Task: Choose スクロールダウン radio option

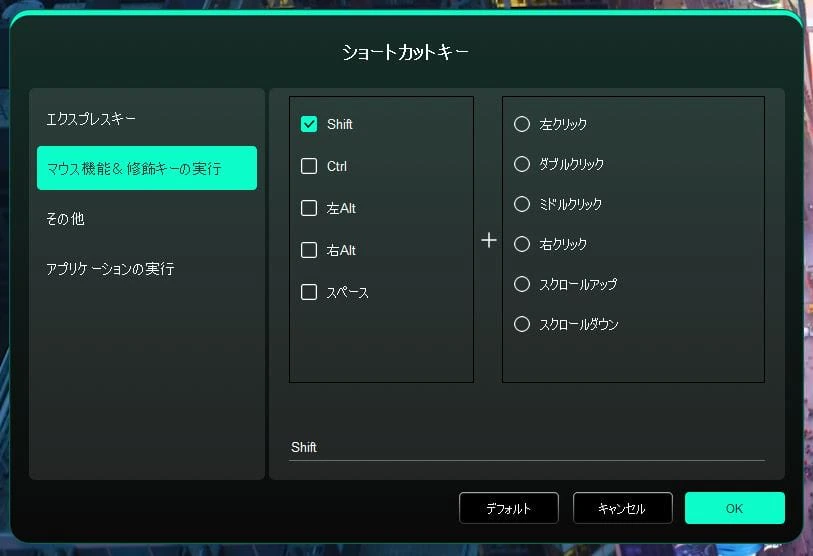Action: 521,324
